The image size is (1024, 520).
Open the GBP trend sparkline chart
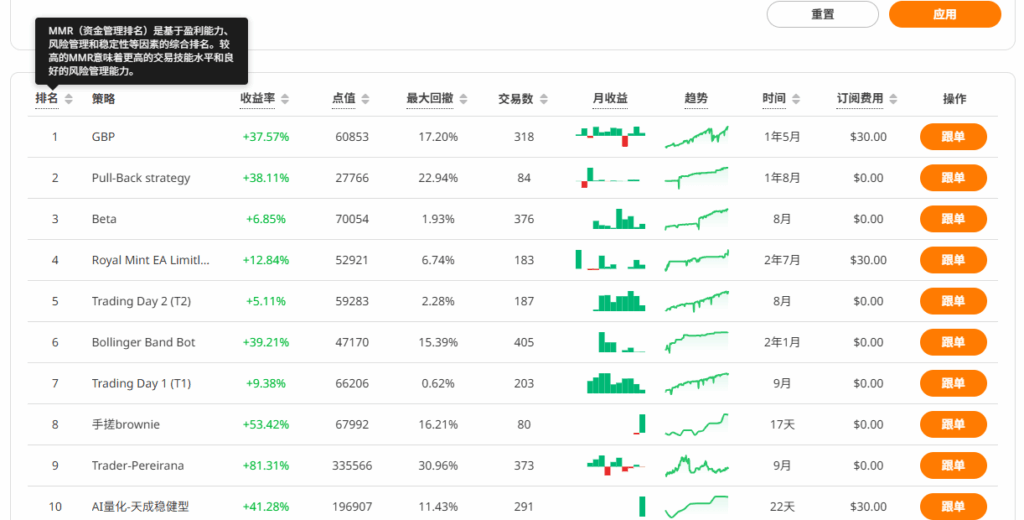(696, 137)
